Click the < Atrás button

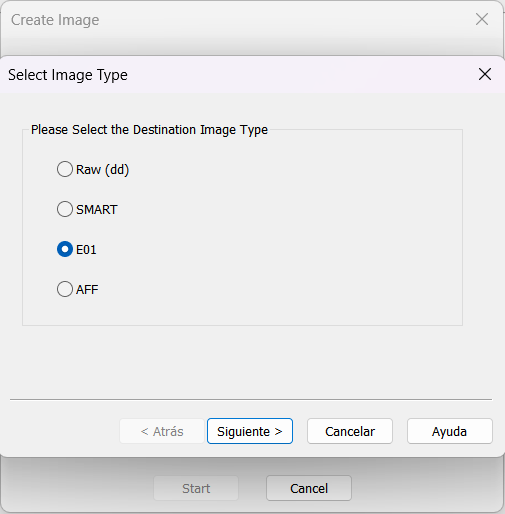click(x=162, y=431)
